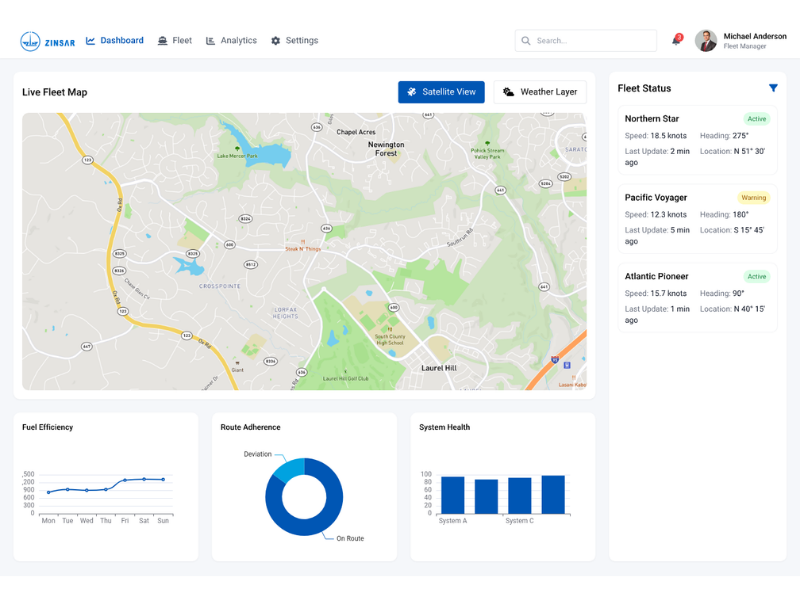Viewport: 800px width, 600px height.
Task: Open the Fleet Status filter icon
Action: click(x=773, y=88)
